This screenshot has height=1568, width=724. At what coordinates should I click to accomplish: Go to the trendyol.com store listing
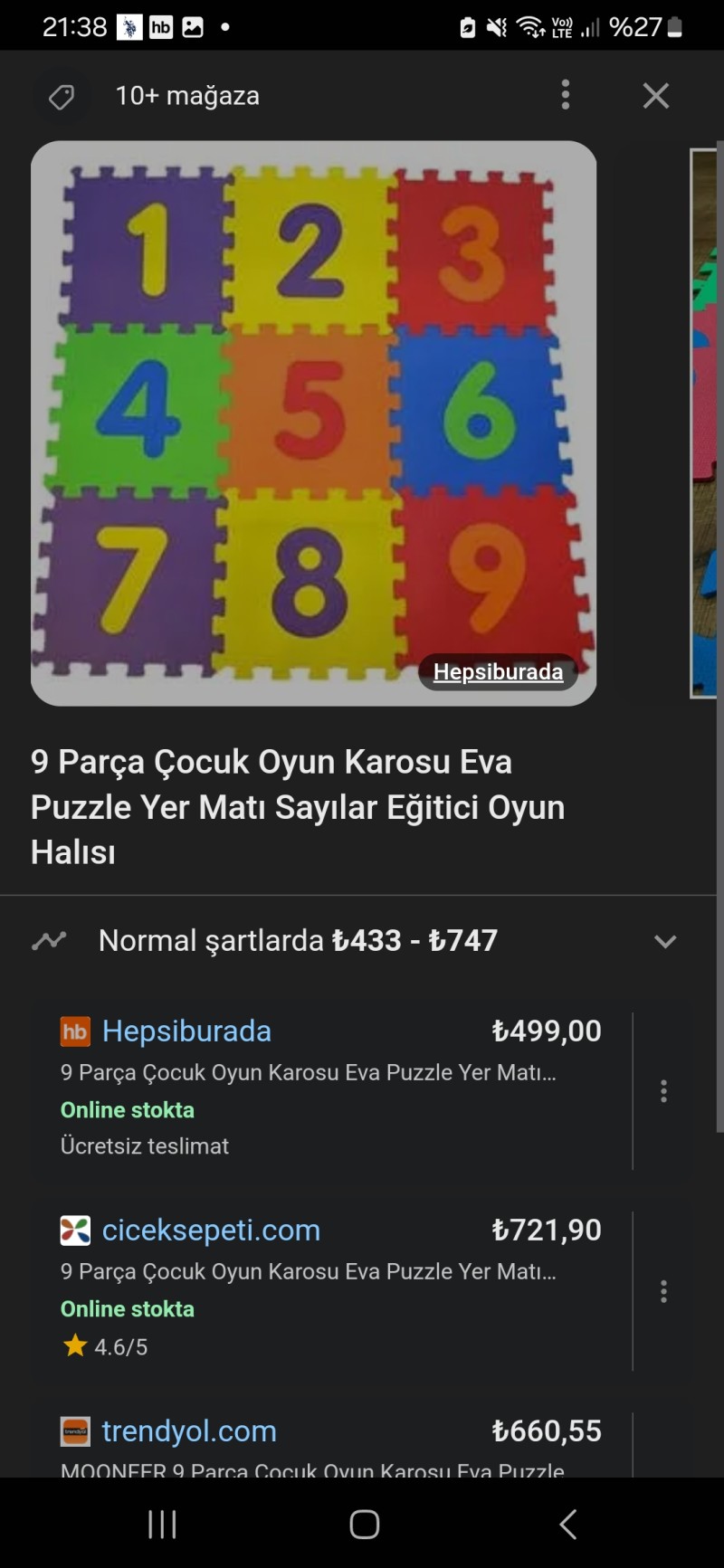189,1430
